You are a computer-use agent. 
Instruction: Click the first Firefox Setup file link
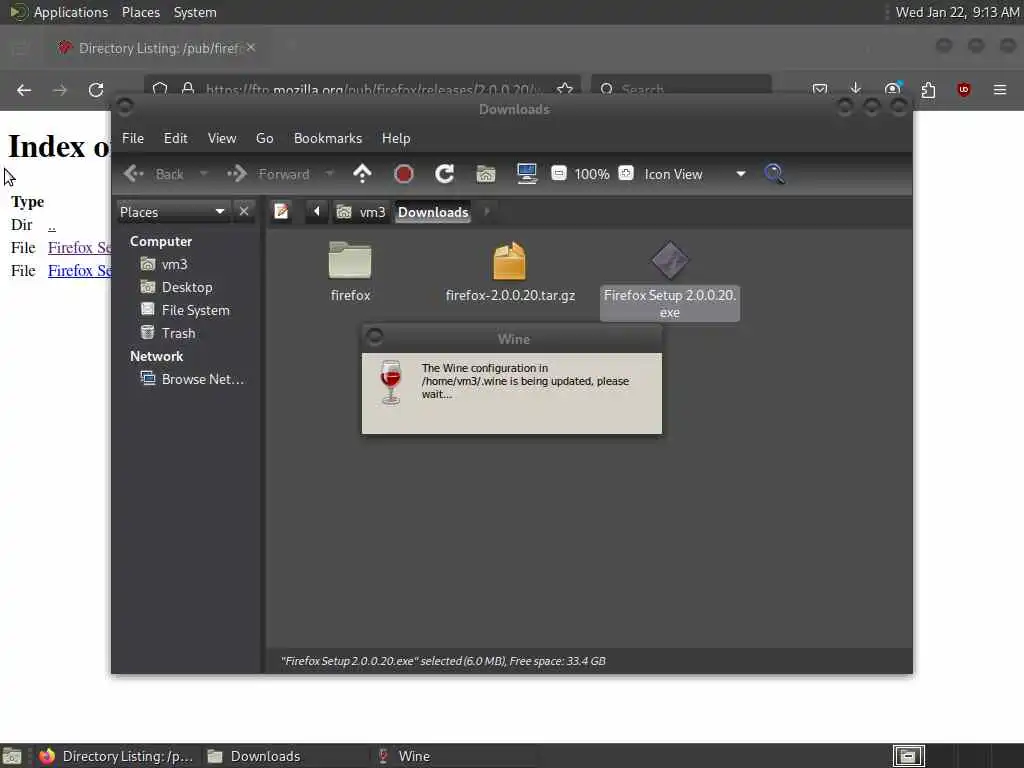79,248
